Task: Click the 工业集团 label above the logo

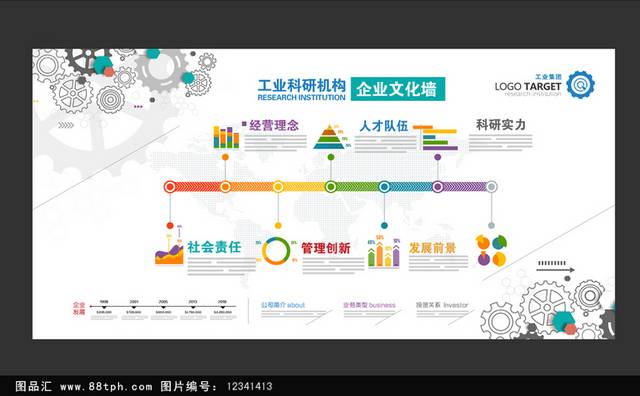Action: coord(549,77)
